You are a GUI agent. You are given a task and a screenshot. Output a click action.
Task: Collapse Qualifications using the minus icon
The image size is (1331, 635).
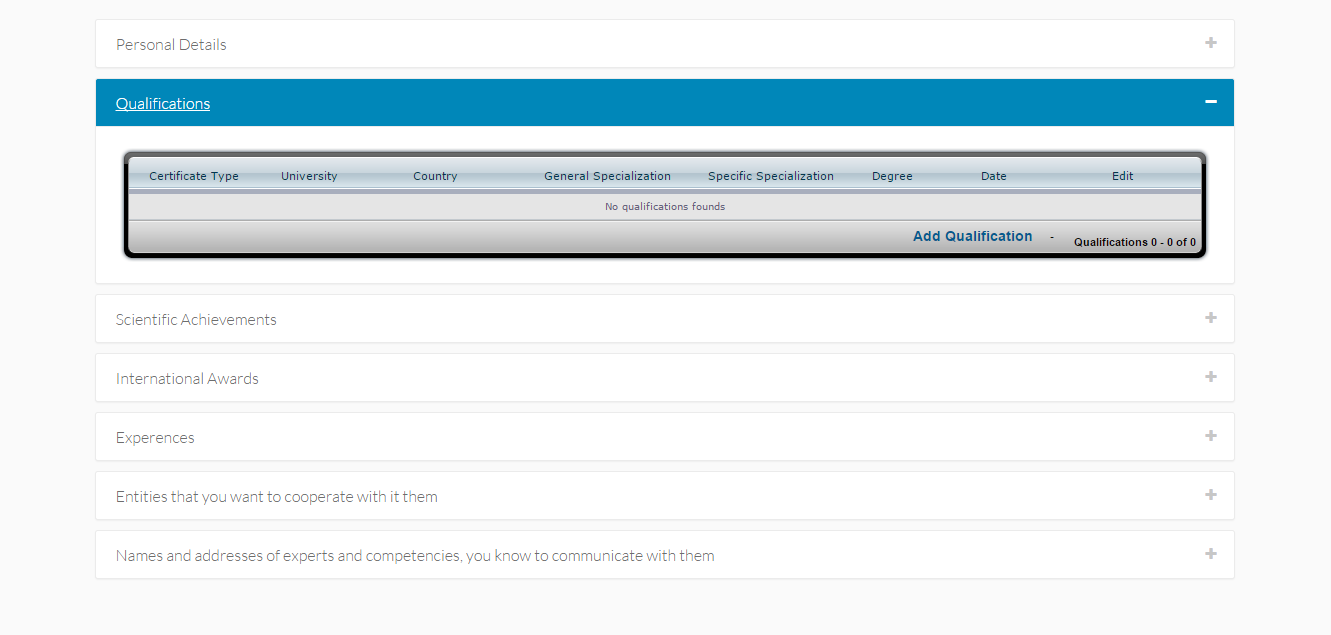pos(1210,102)
